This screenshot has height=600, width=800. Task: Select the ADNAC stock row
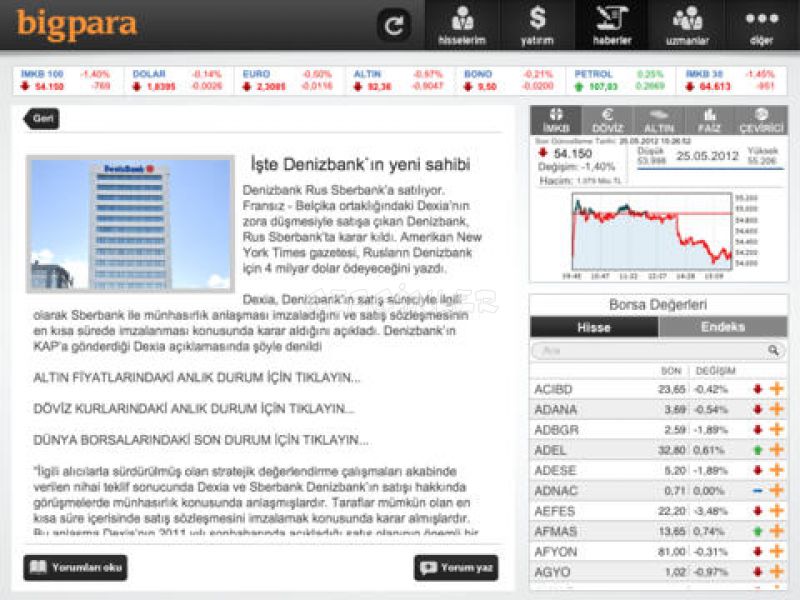click(659, 490)
